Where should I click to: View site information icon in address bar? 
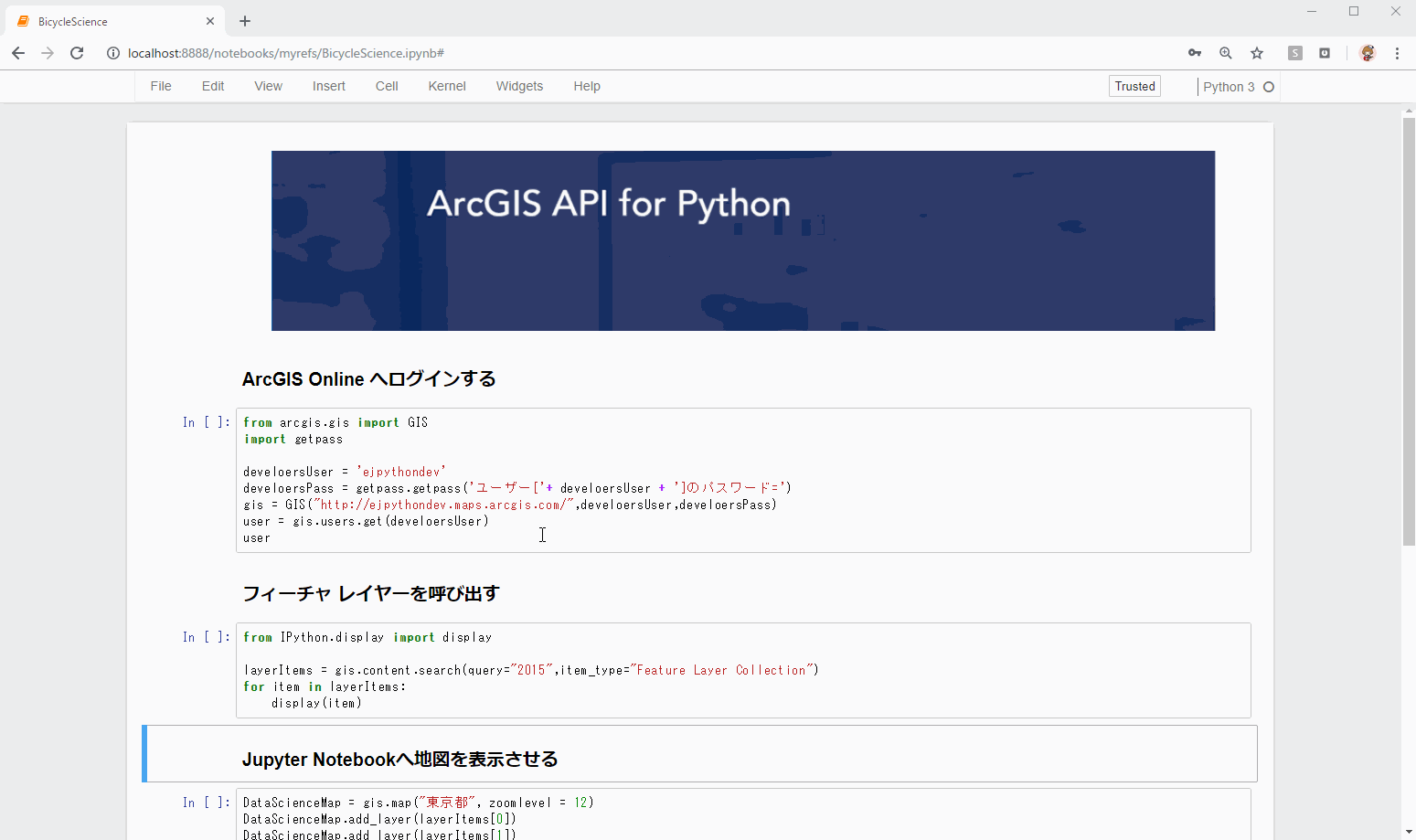pyautogui.click(x=113, y=53)
